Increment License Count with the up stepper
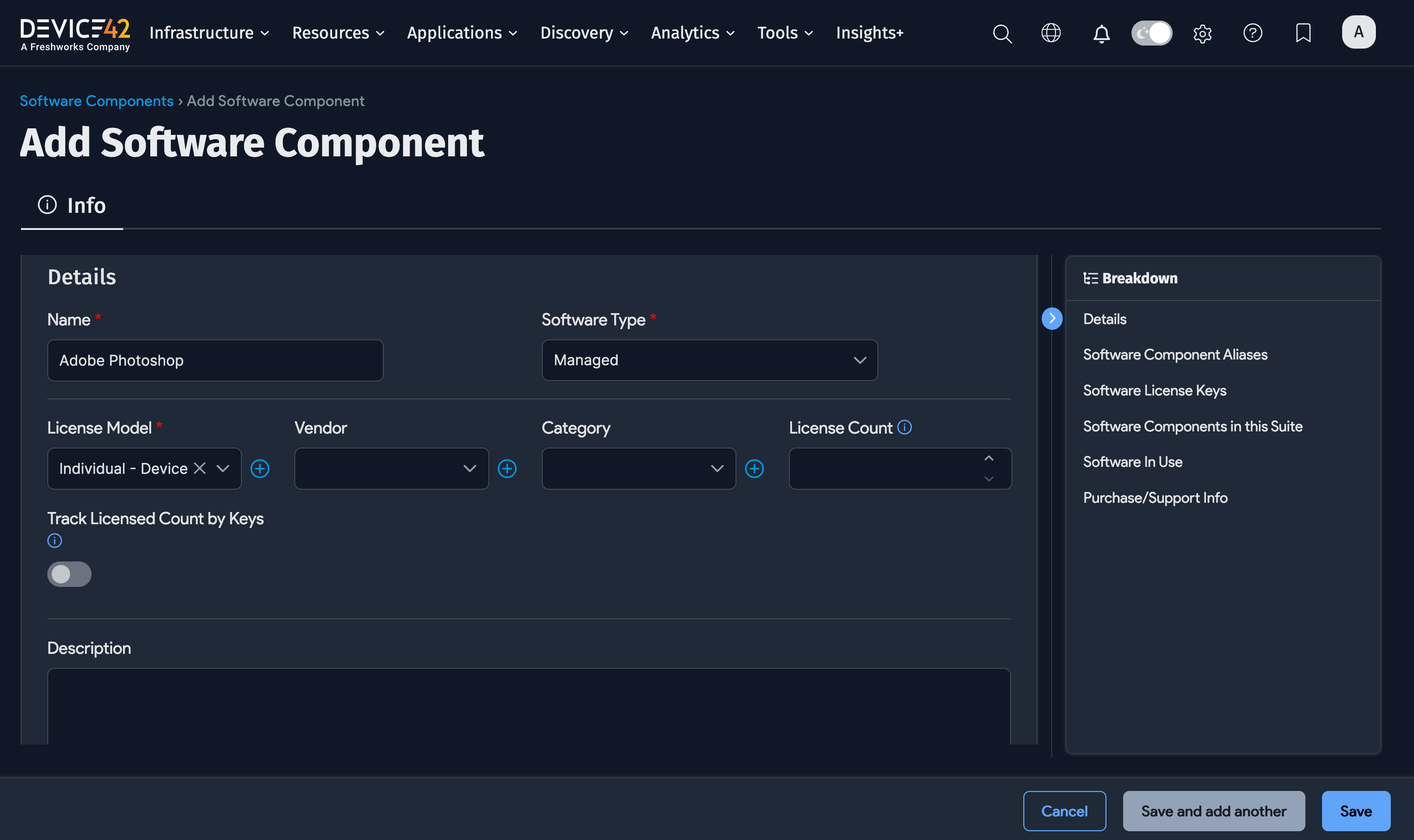1414x840 pixels. point(988,458)
